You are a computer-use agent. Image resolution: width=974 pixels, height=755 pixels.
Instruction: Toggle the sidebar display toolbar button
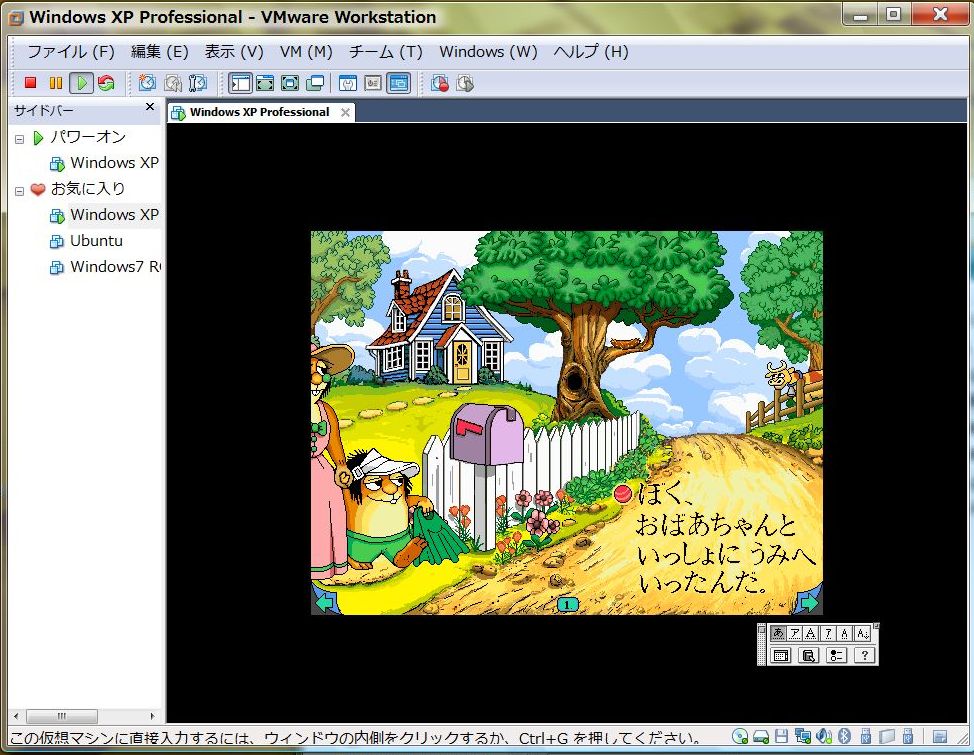coord(240,83)
